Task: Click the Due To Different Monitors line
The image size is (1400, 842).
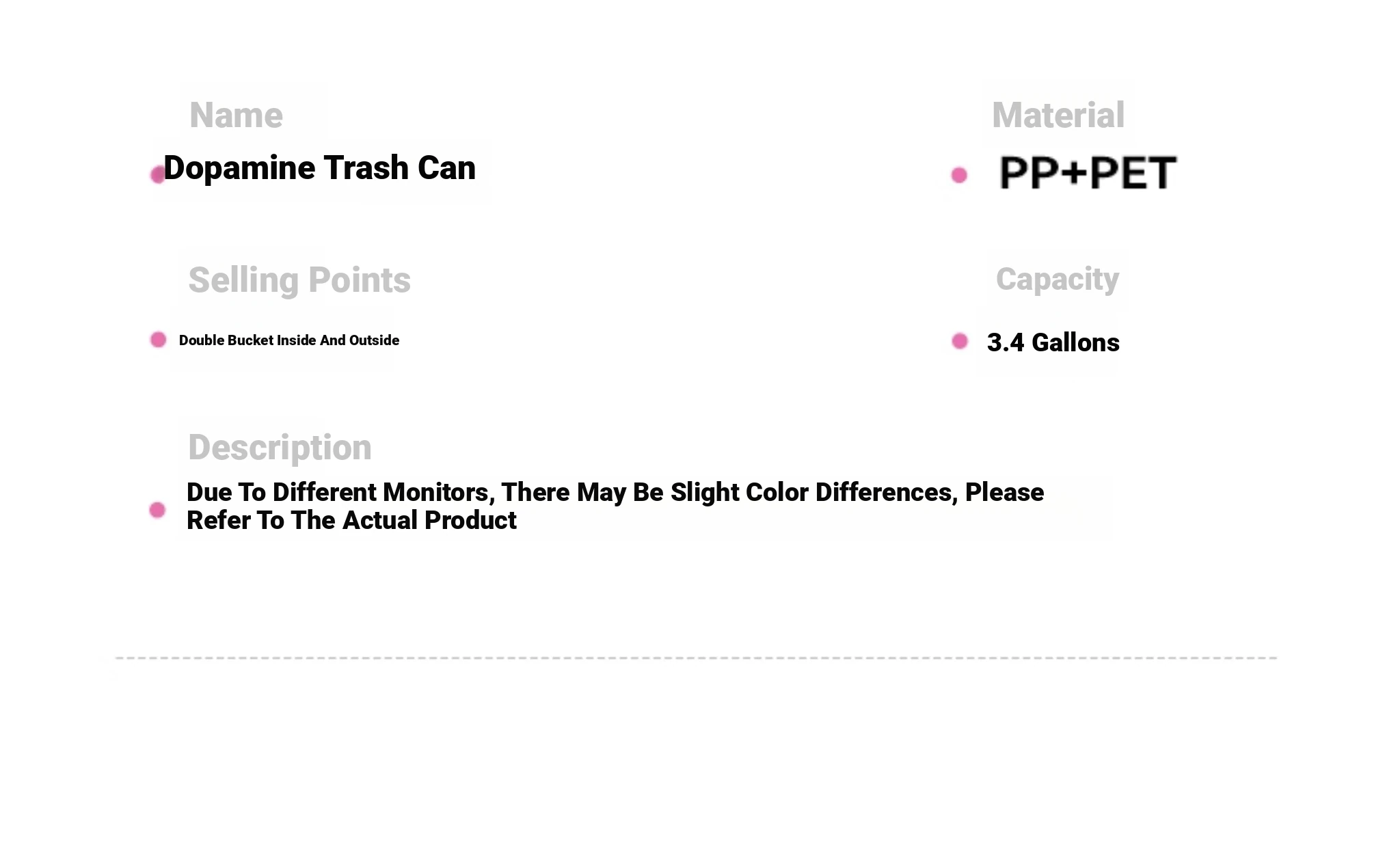Action: pyautogui.click(x=615, y=493)
